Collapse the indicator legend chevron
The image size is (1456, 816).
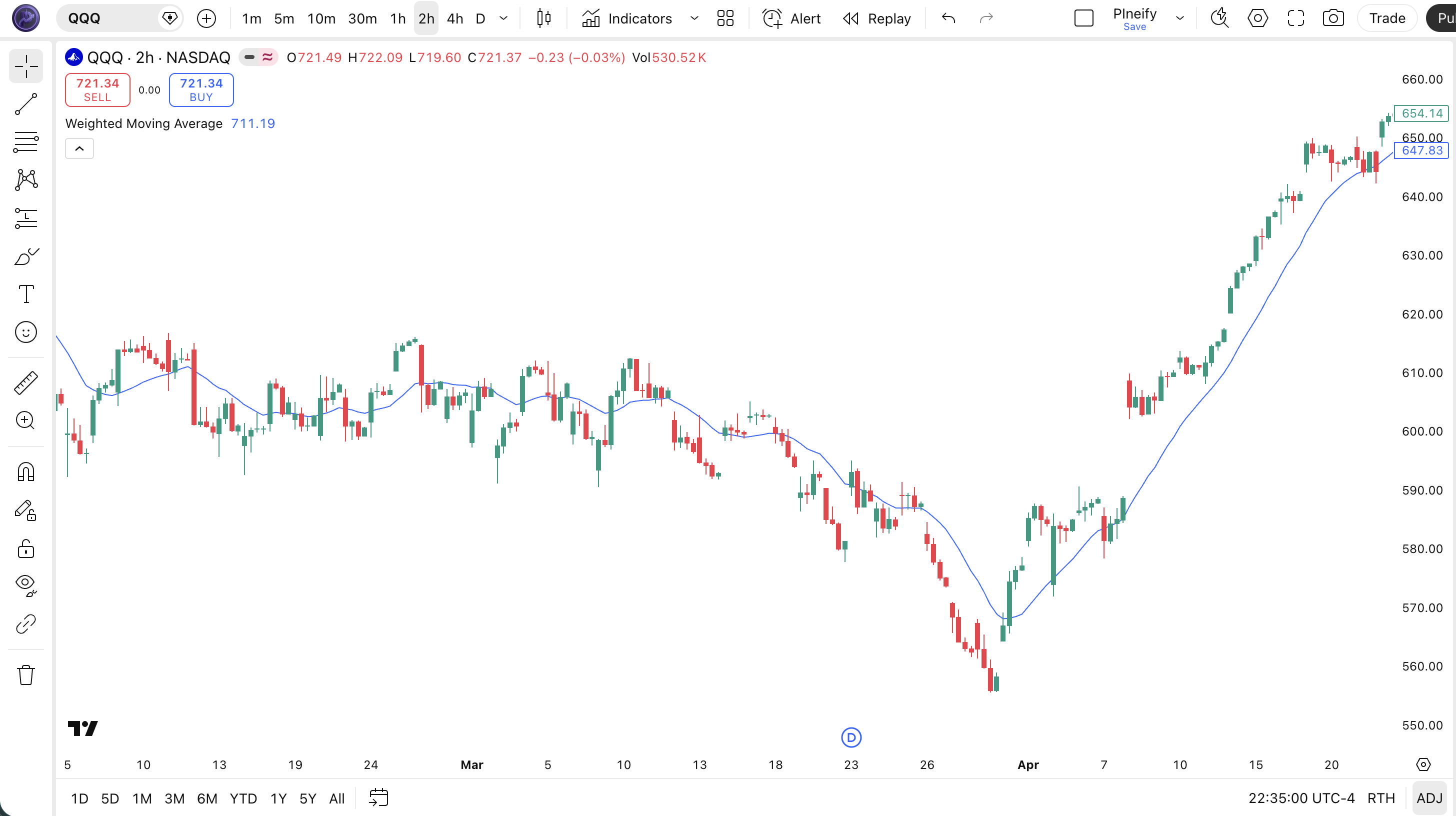[79, 148]
